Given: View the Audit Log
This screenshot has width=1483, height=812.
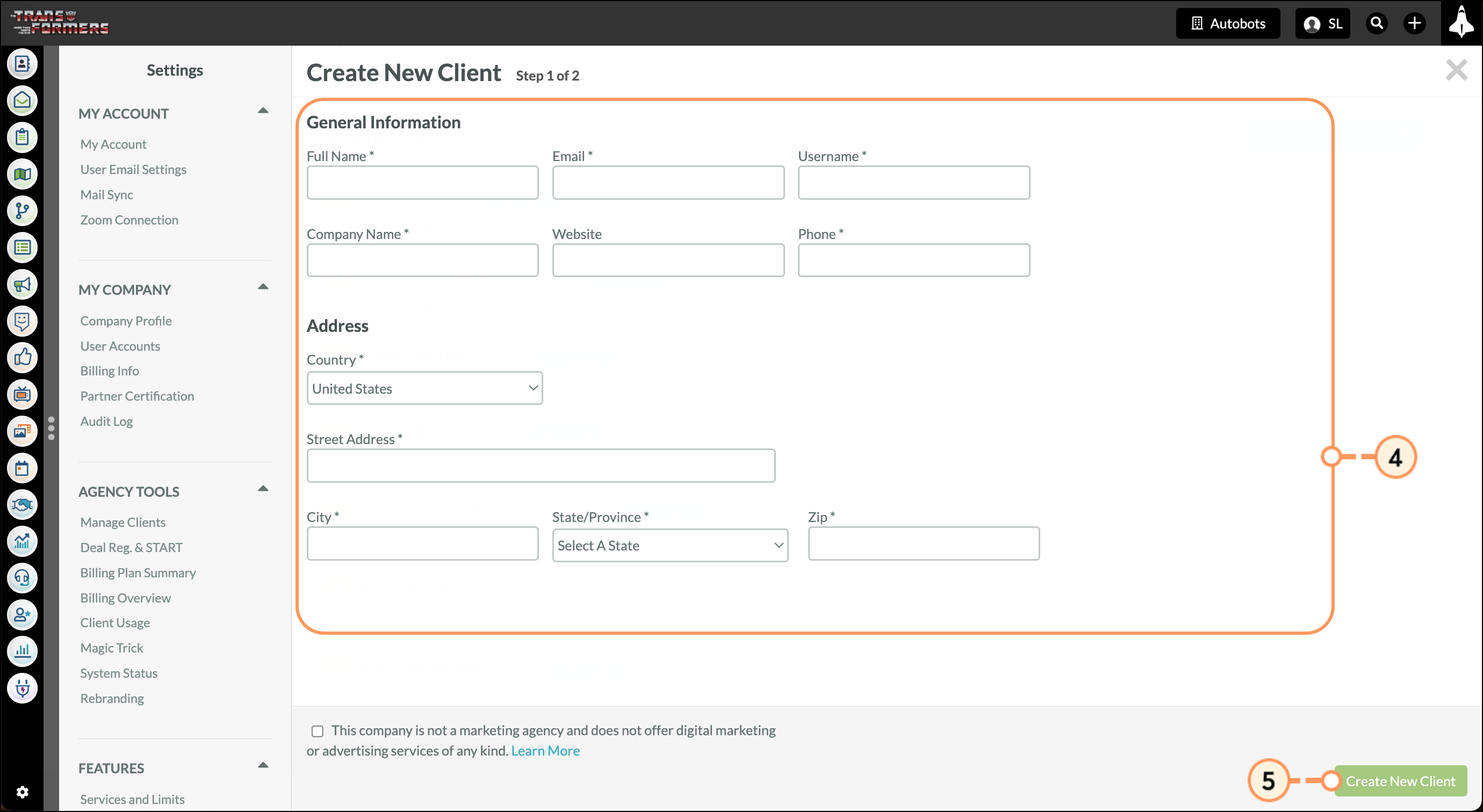Looking at the screenshot, I should coord(106,421).
